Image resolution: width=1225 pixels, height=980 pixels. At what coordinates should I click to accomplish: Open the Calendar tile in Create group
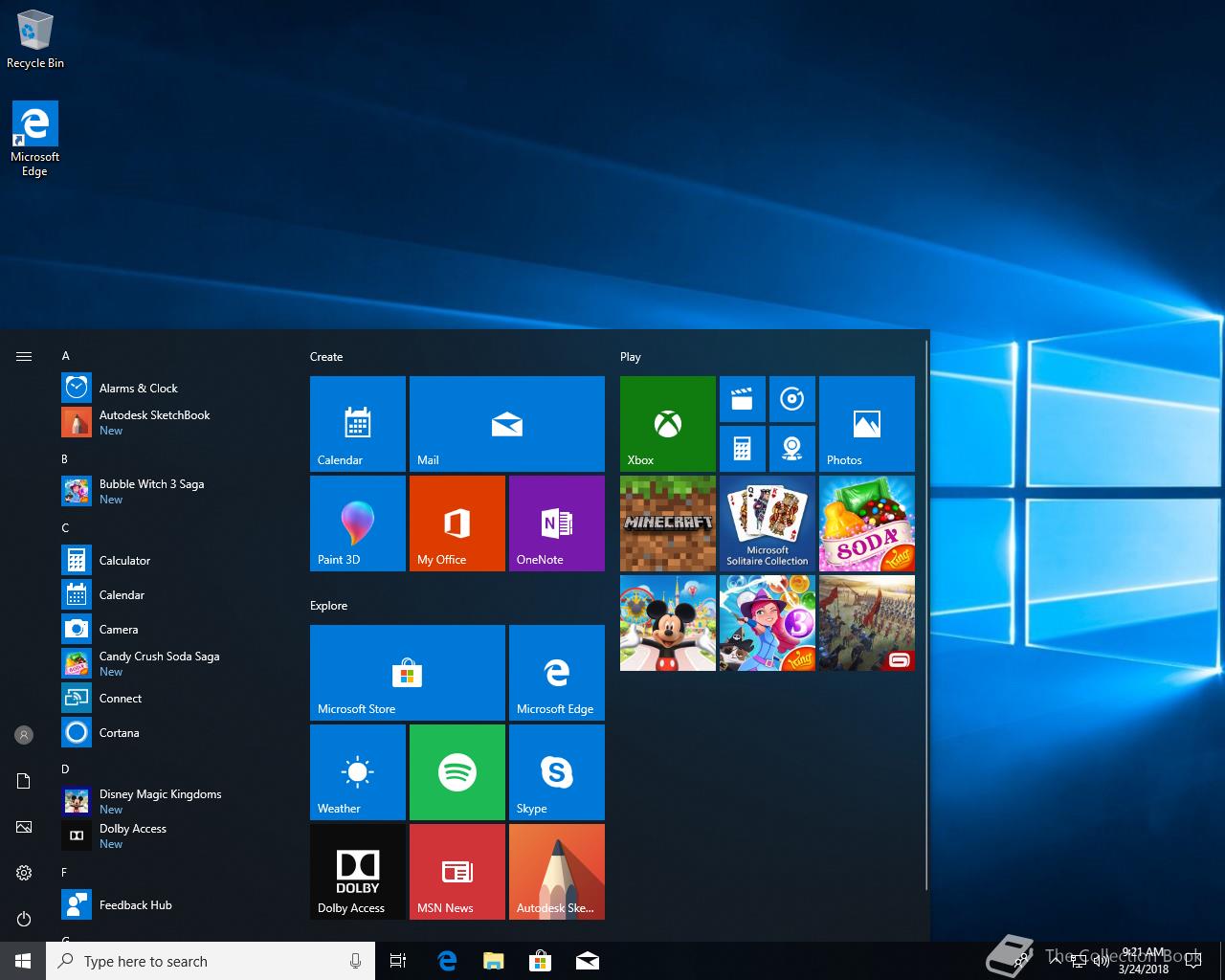358,424
